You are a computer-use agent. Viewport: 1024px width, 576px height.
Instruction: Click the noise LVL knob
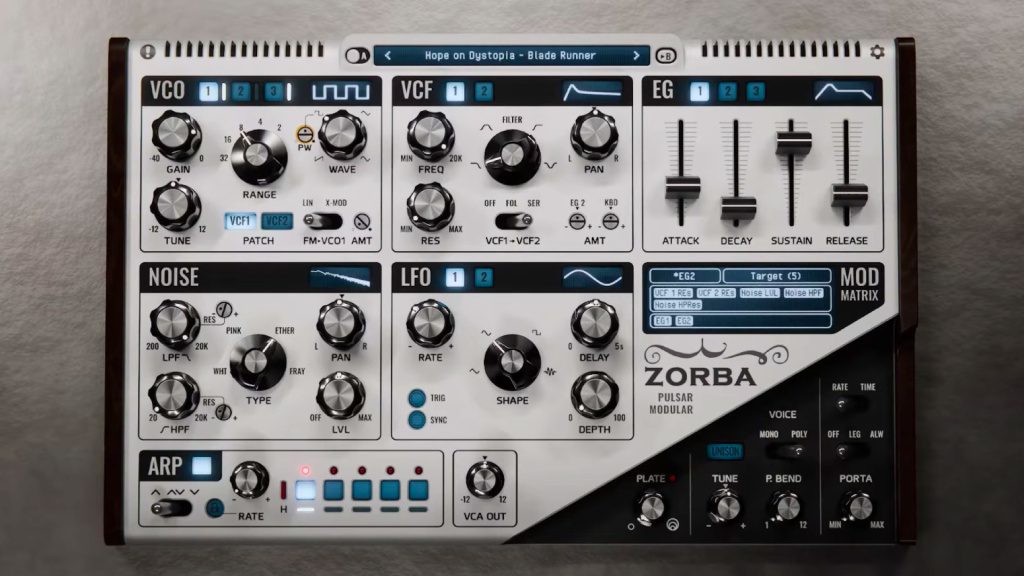tap(340, 395)
